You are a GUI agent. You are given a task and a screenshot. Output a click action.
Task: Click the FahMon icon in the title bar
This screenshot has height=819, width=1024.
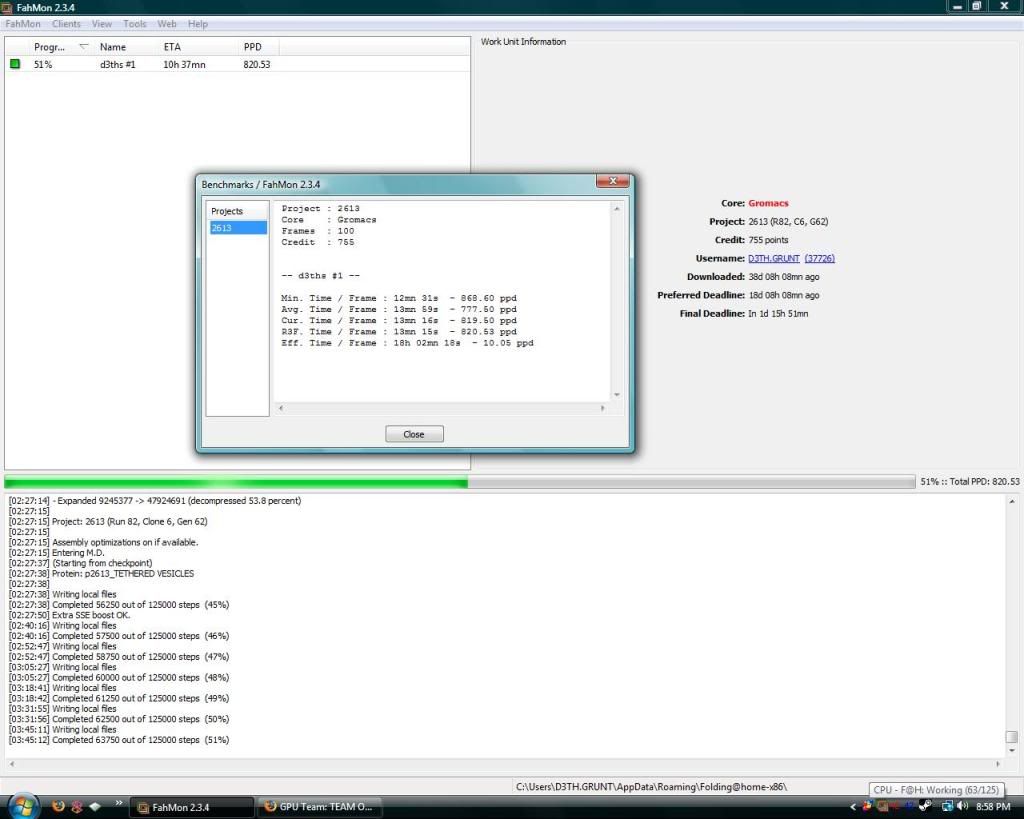point(7,7)
